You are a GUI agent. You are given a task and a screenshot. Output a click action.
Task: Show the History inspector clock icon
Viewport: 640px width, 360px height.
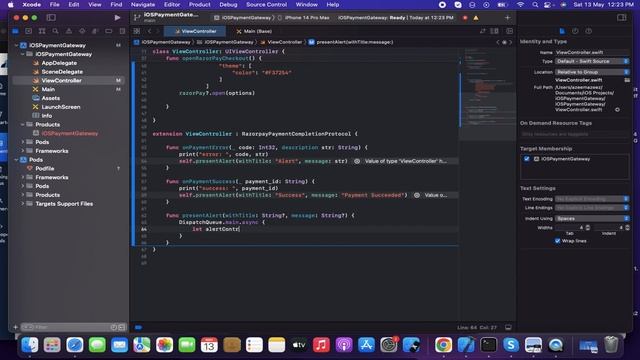pyautogui.click(x=575, y=31)
